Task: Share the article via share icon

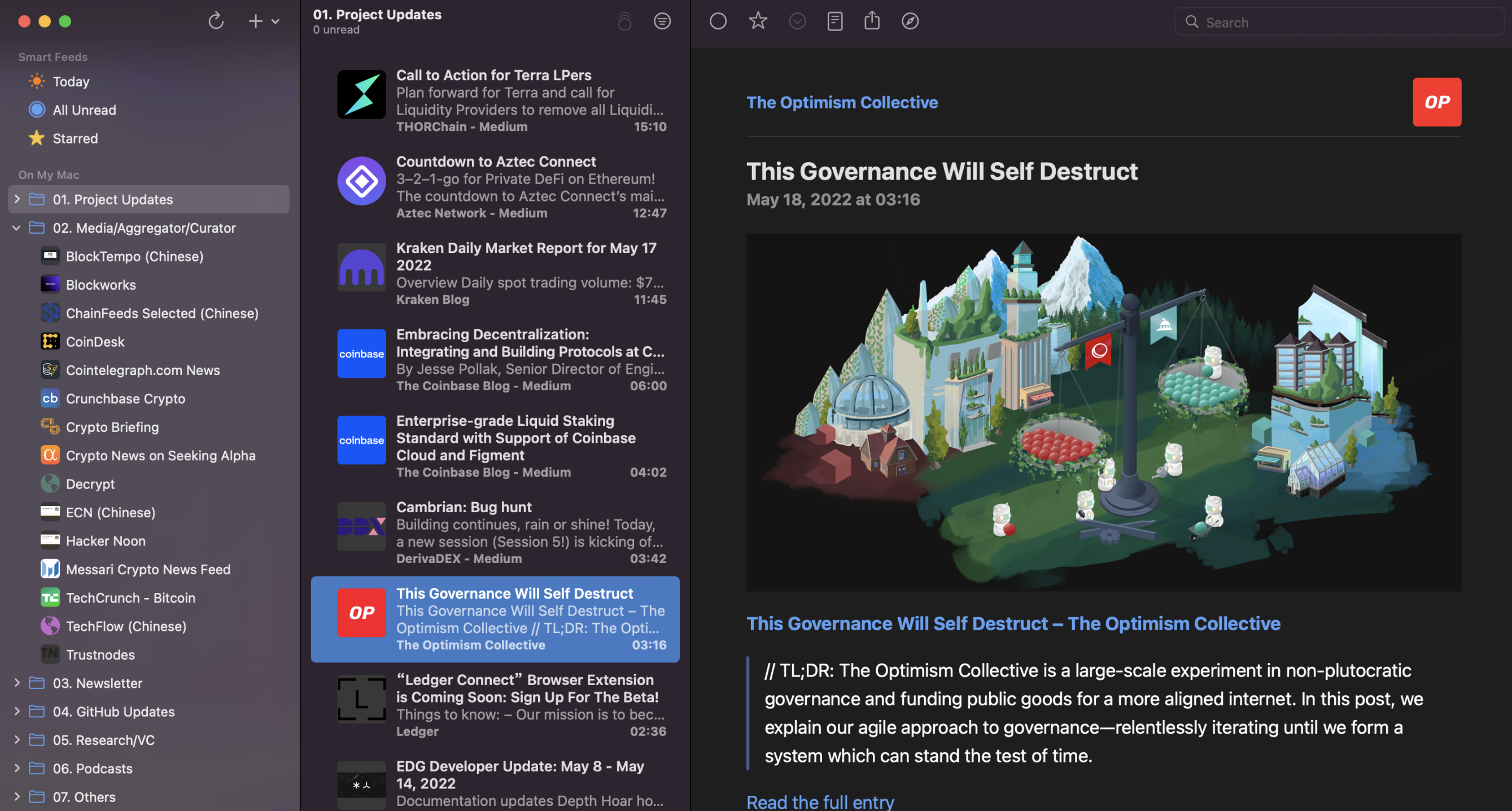Action: tap(872, 20)
